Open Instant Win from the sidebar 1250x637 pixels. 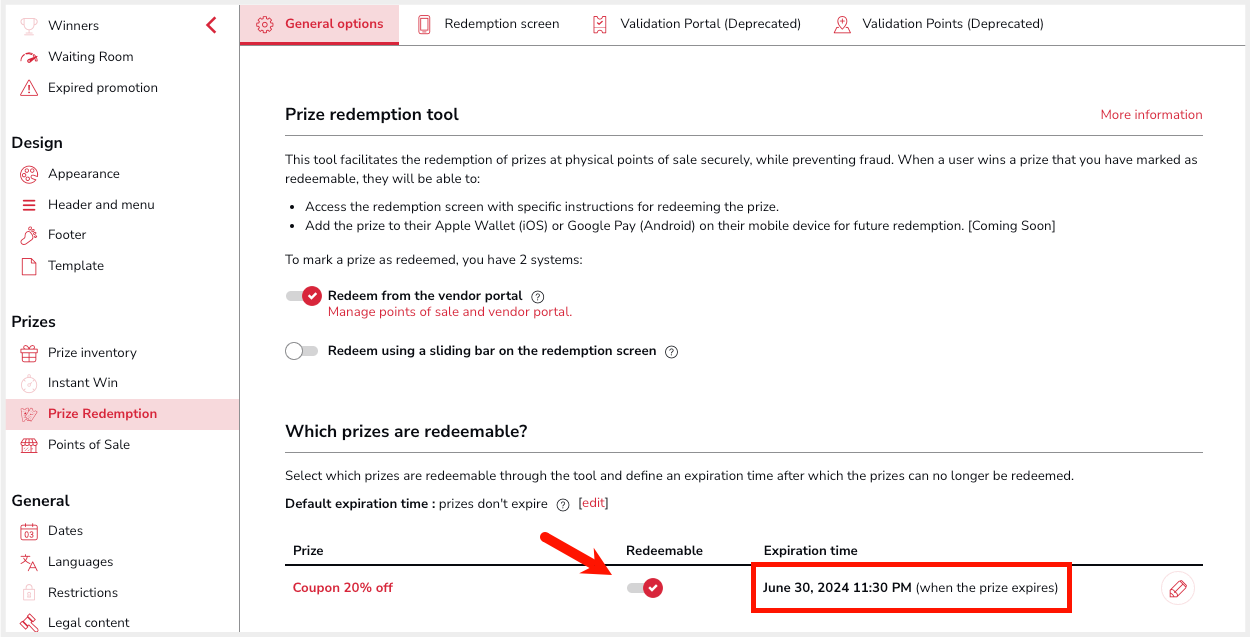pyautogui.click(x=83, y=383)
